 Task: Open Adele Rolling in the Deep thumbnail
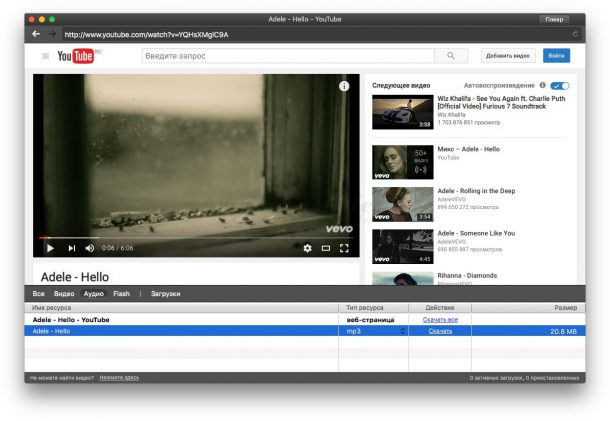(x=402, y=203)
